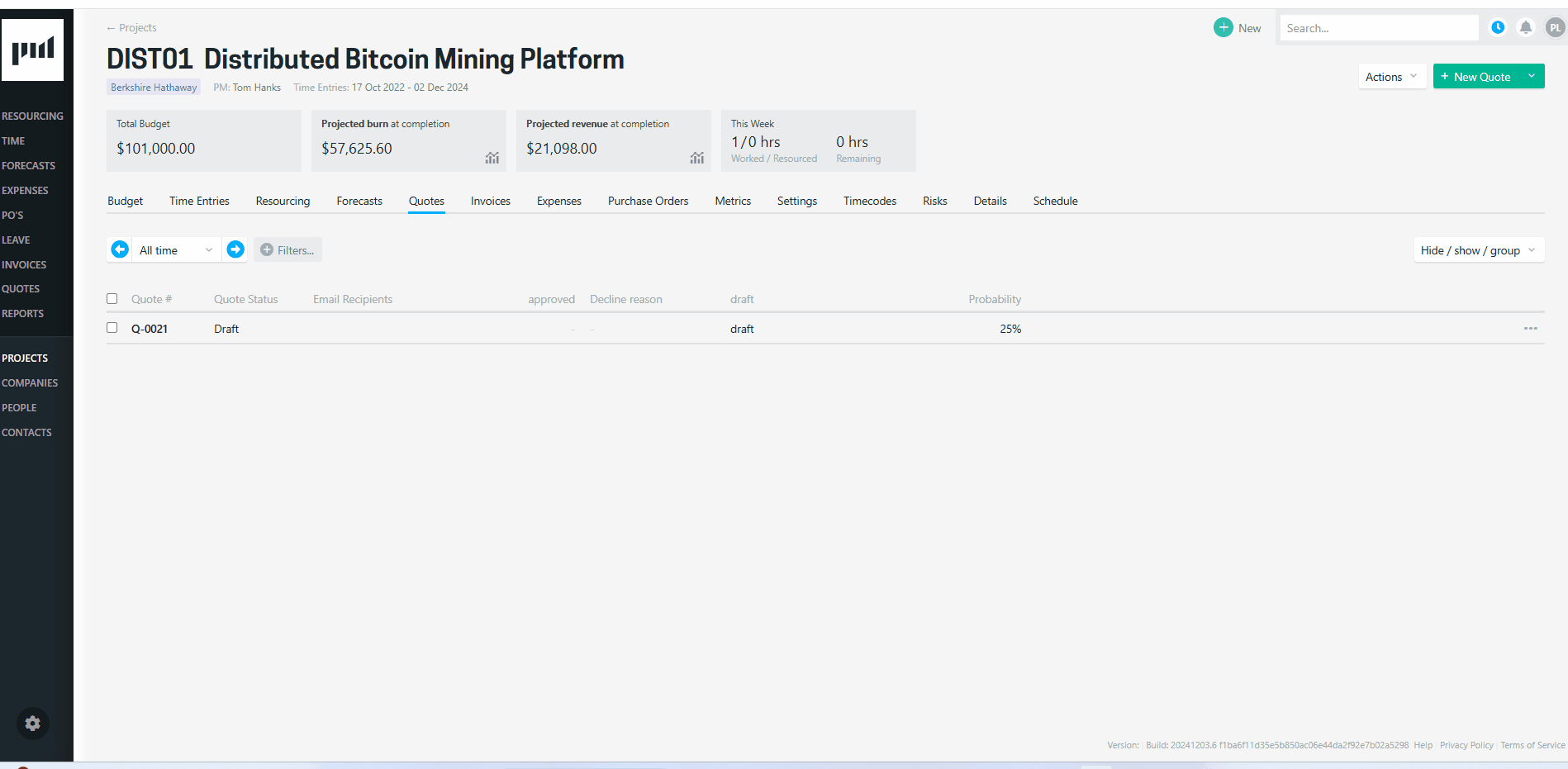The image size is (1568, 769).
Task: Open the notifications bell
Action: (1526, 27)
